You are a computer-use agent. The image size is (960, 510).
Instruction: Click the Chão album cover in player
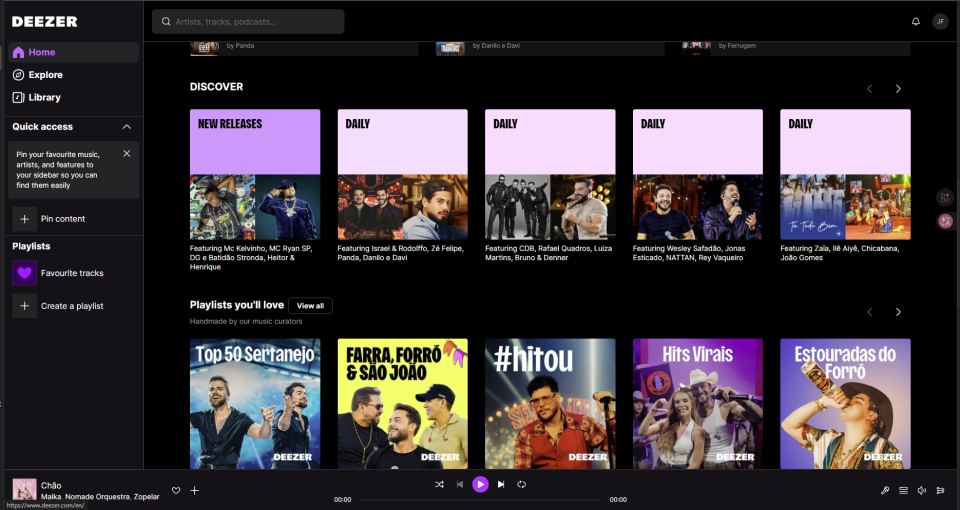click(x=24, y=490)
